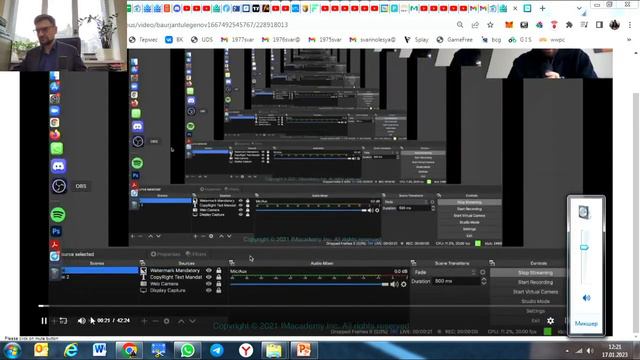
Task: Open the Микшер link in volume popup
Action: tap(586, 323)
